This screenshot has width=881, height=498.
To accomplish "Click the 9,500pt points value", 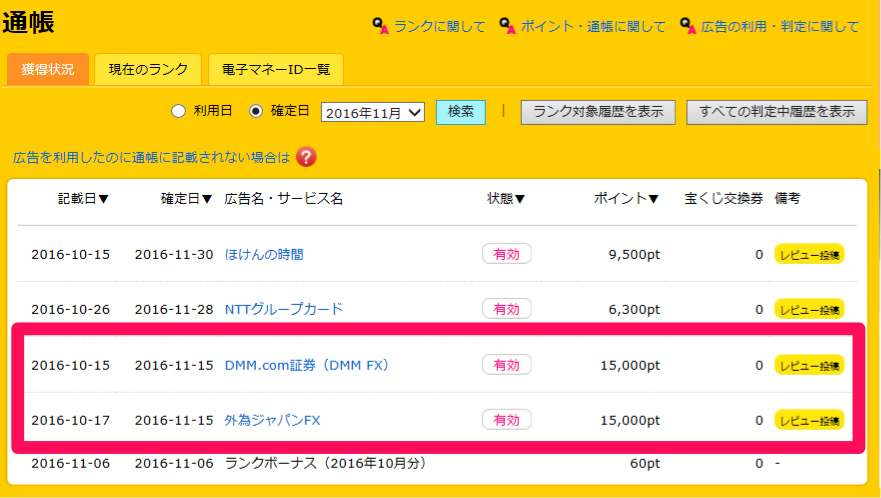I will [634, 255].
